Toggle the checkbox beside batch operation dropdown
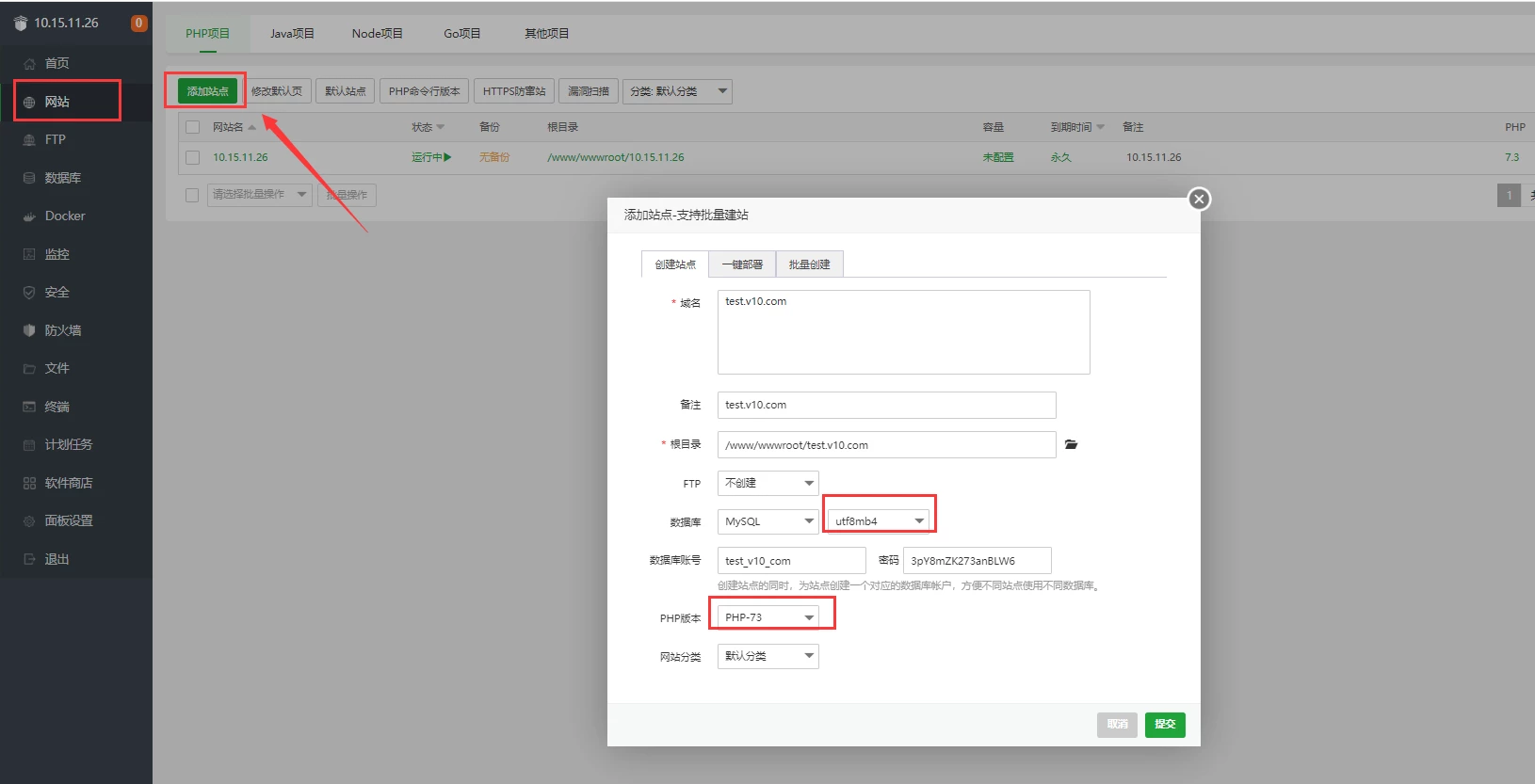Image resolution: width=1535 pixels, height=784 pixels. 192,195
